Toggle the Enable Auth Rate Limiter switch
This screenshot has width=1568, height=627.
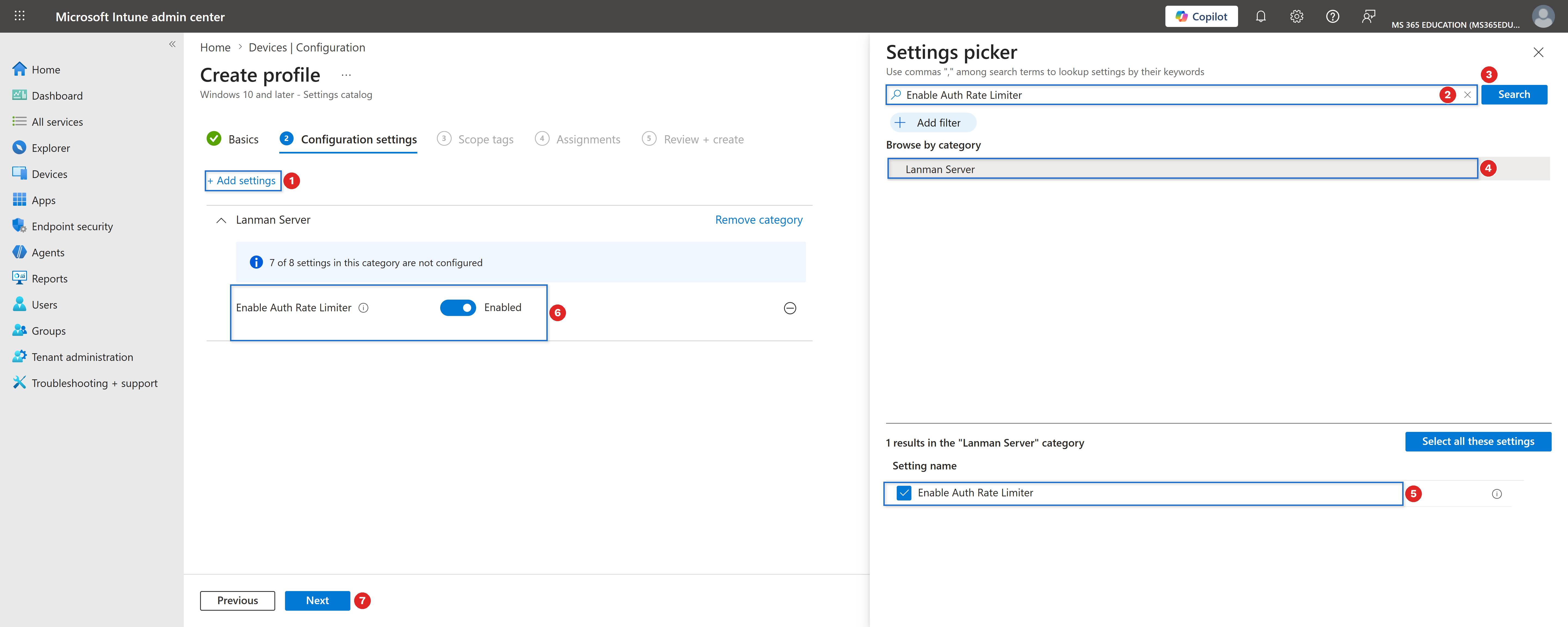458,308
